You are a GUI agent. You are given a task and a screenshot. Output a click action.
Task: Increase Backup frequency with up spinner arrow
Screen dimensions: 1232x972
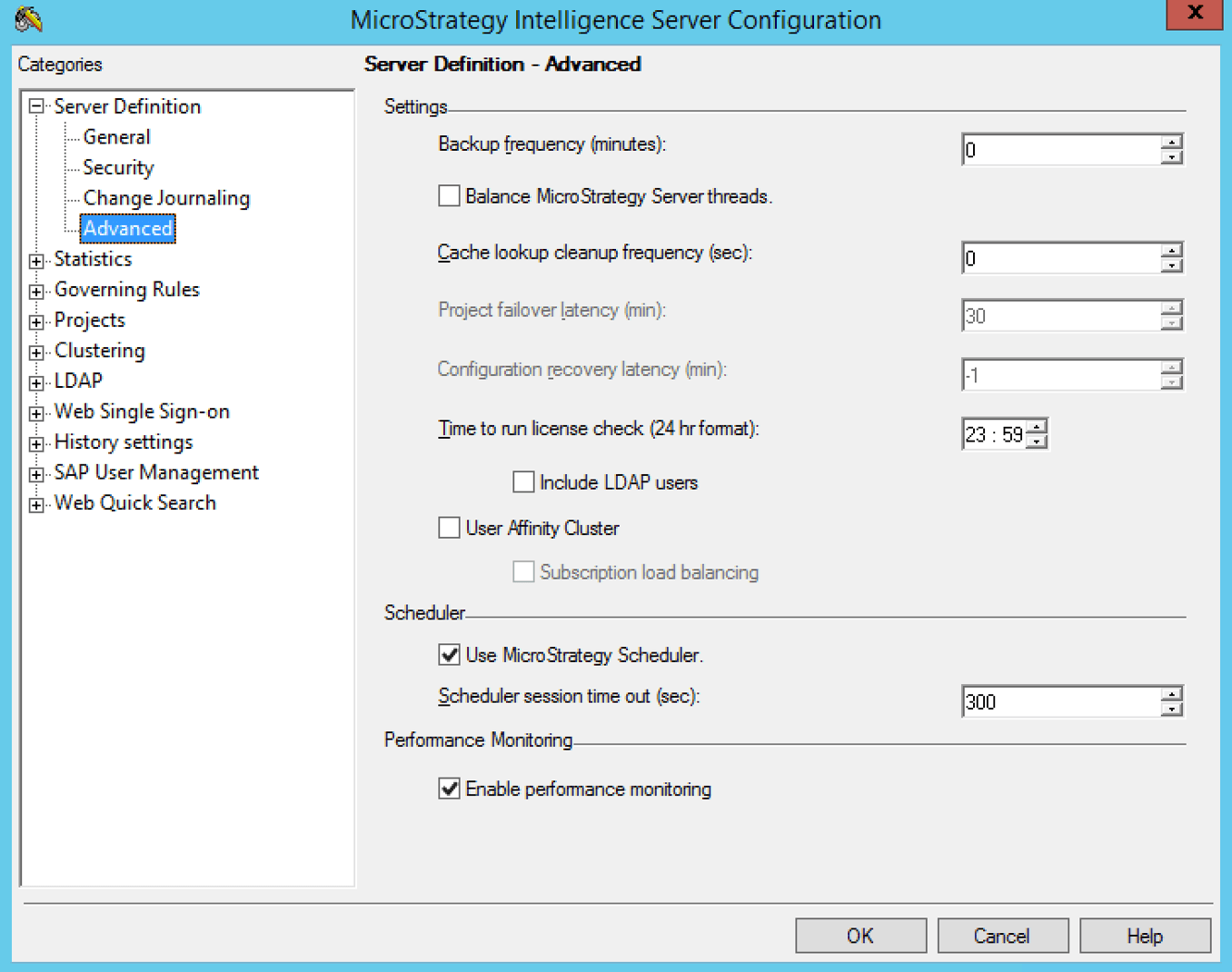click(1171, 143)
